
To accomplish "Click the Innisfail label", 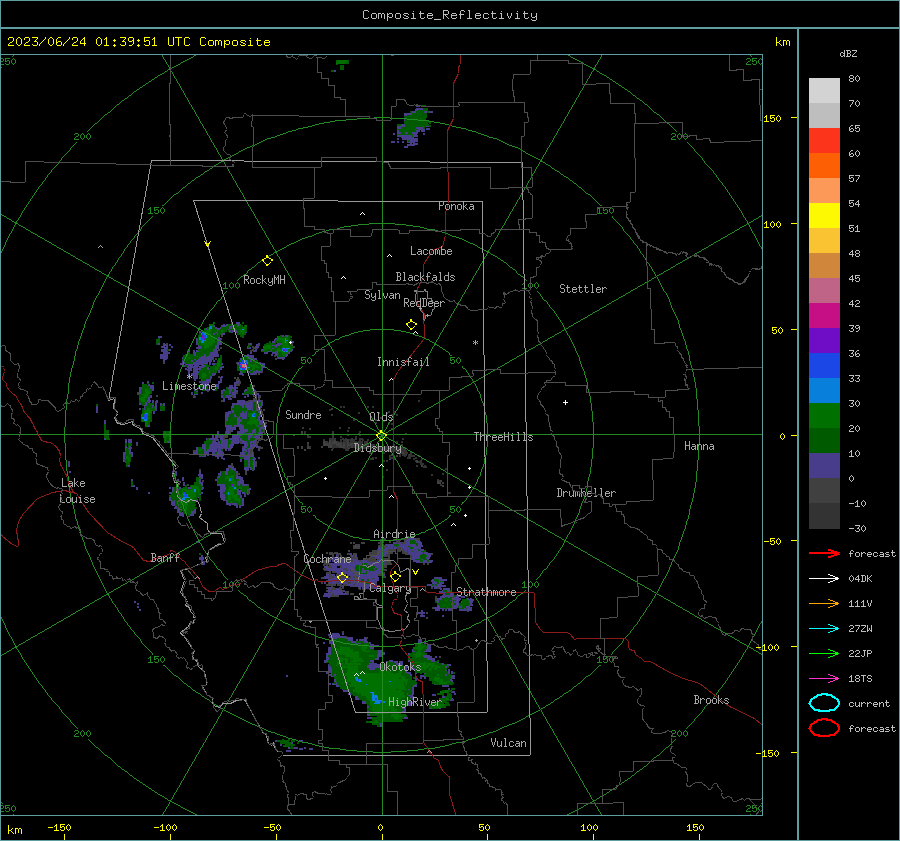I will click(403, 362).
